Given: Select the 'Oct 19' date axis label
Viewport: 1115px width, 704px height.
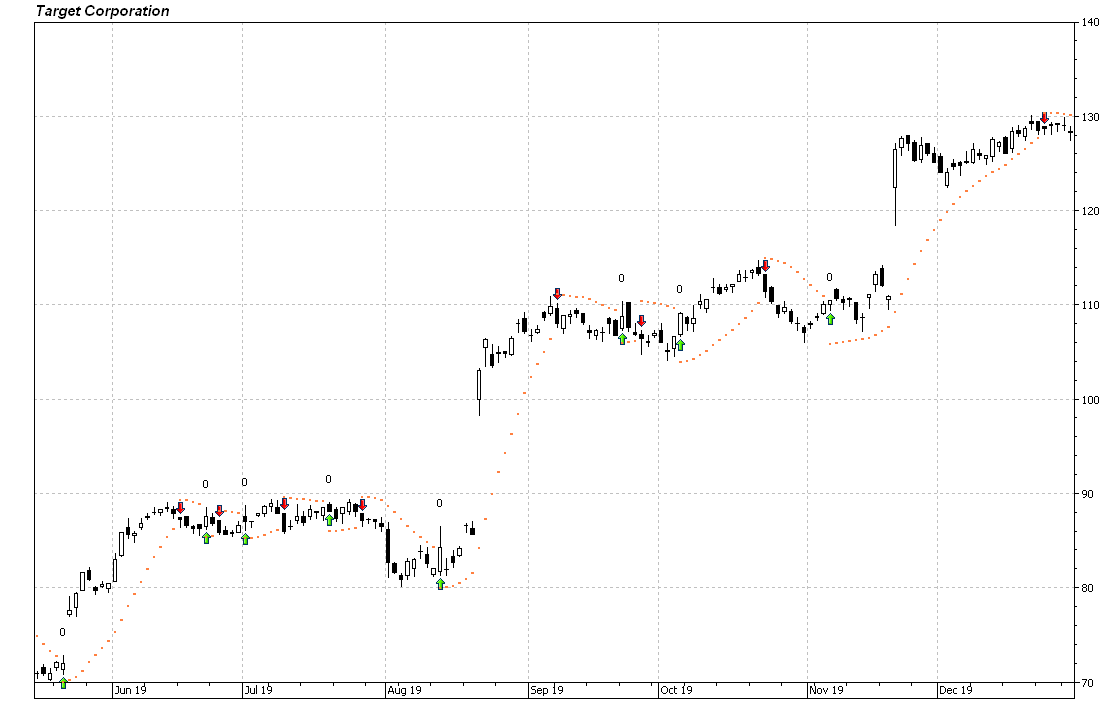Looking at the screenshot, I should click(x=676, y=690).
